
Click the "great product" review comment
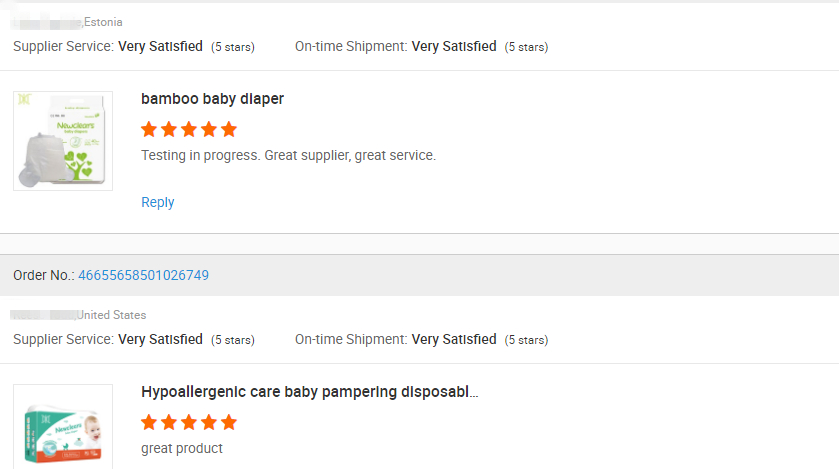182,448
